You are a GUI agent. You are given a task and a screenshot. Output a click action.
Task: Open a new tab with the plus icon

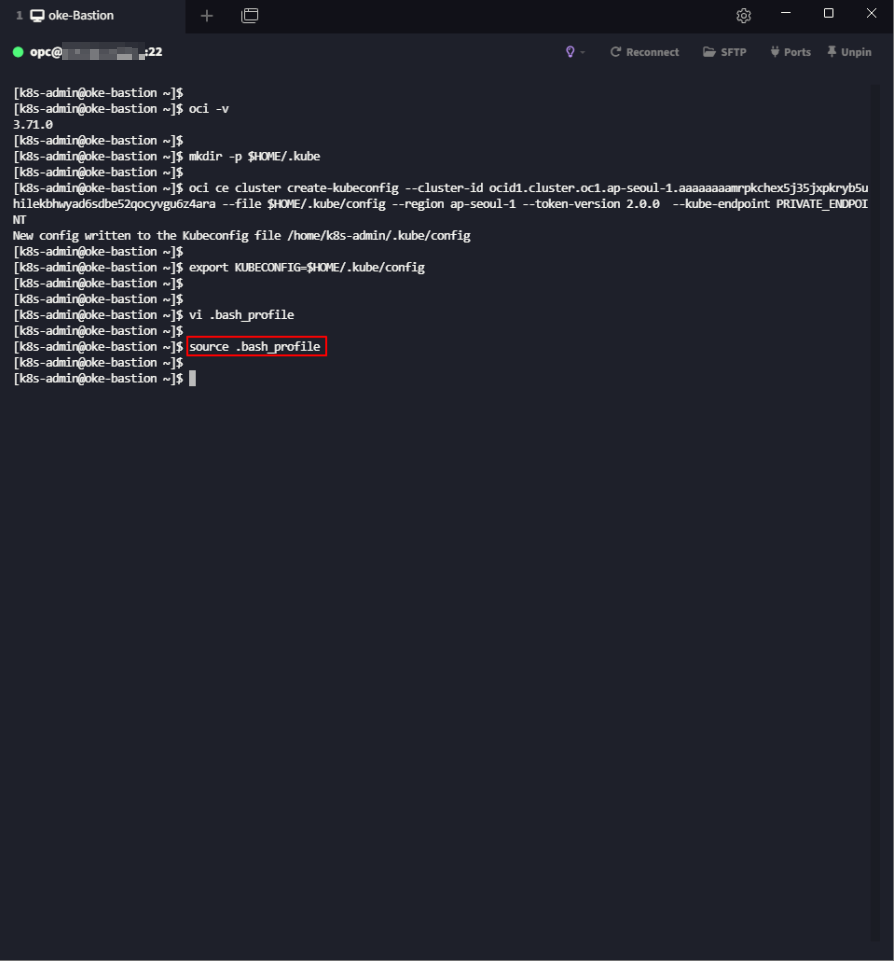point(207,16)
